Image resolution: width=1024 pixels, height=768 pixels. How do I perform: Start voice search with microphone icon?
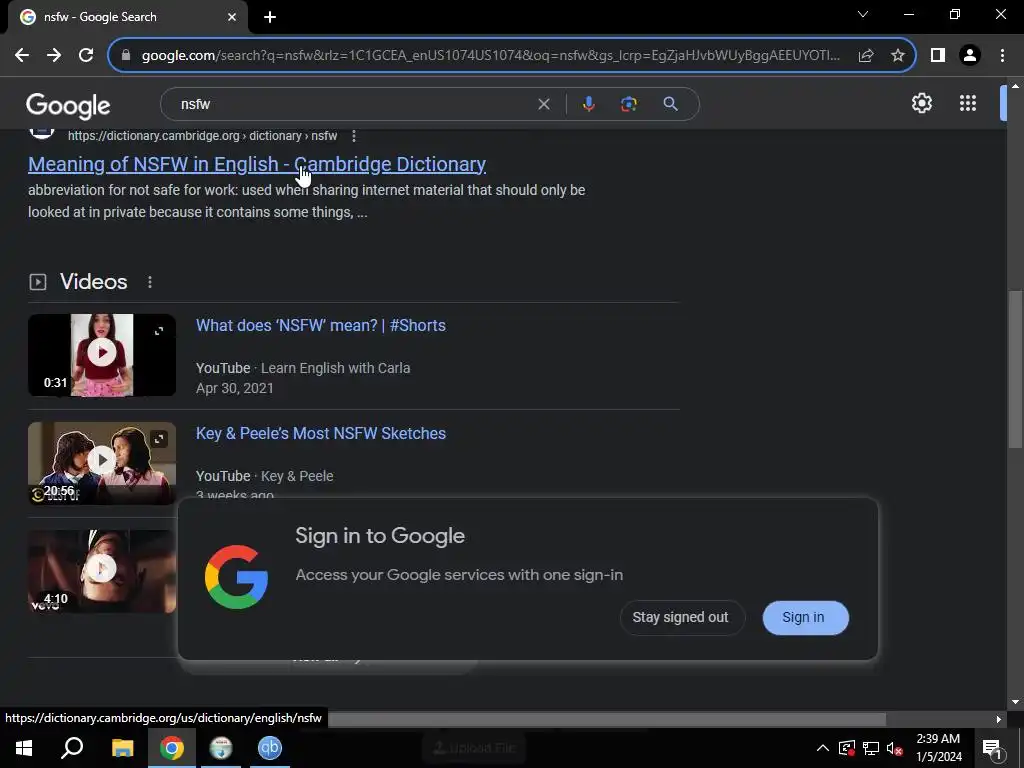pos(588,104)
